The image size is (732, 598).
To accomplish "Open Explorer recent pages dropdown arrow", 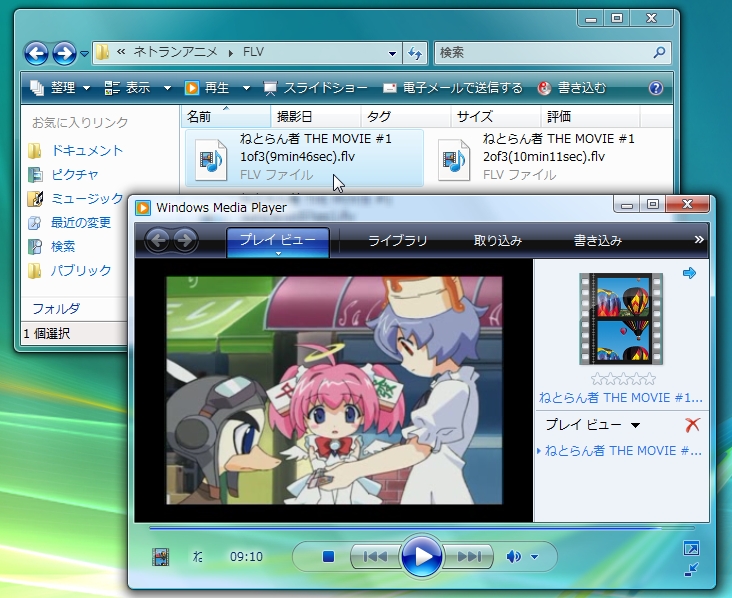I will pyautogui.click(x=84, y=54).
